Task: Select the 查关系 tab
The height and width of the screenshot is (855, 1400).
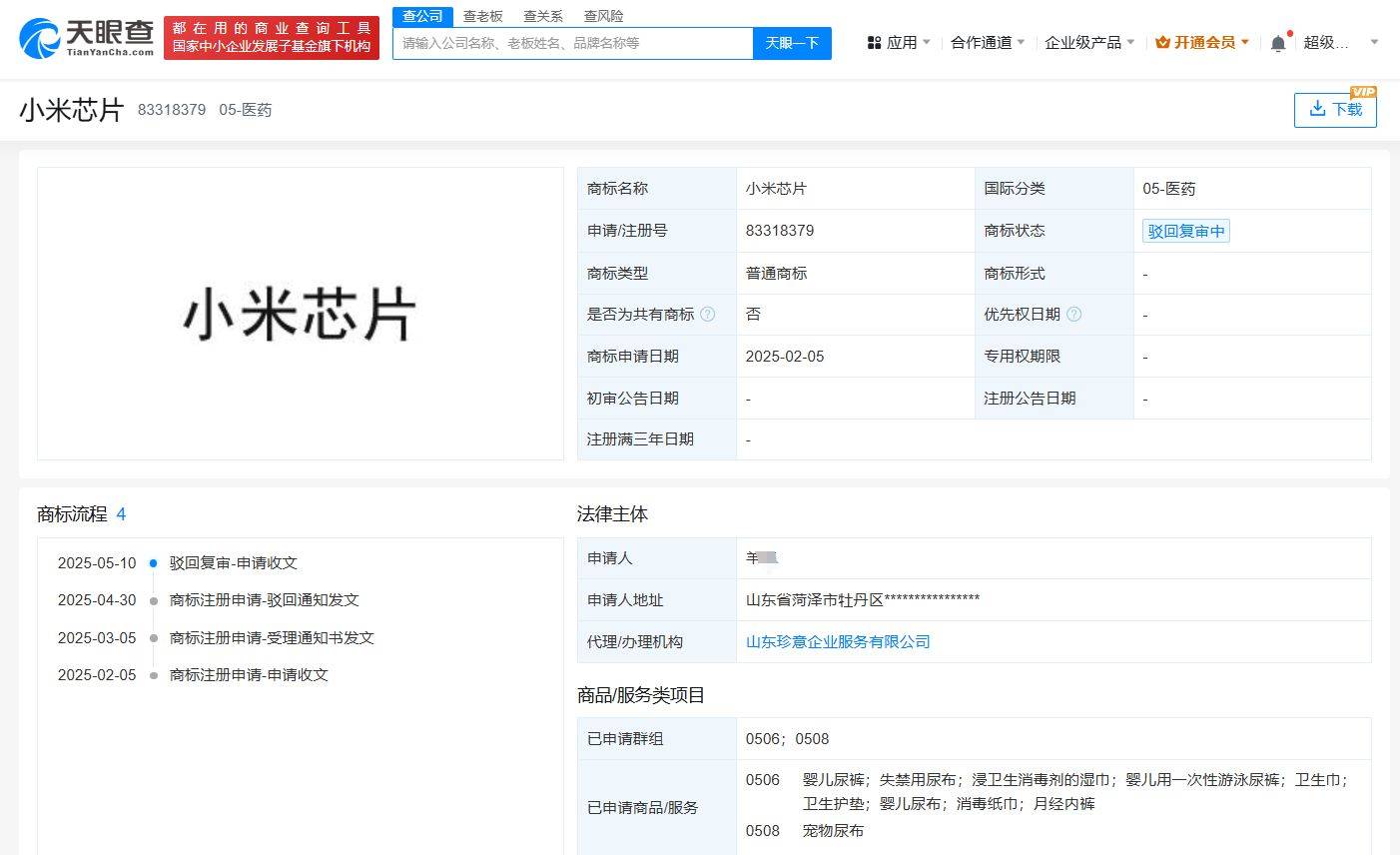Action: (543, 16)
